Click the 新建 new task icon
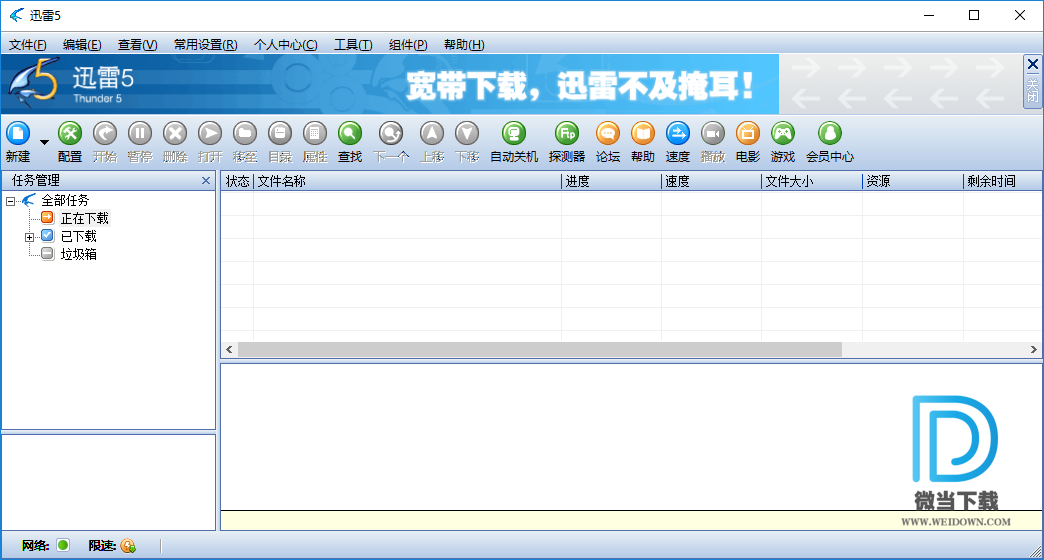 click(x=18, y=134)
